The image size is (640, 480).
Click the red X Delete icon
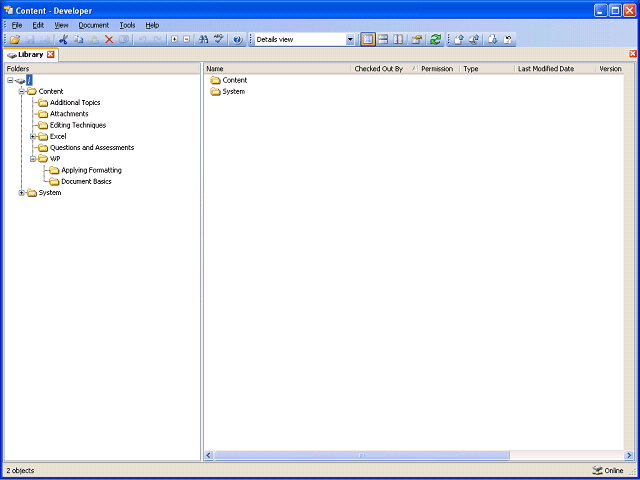click(109, 40)
